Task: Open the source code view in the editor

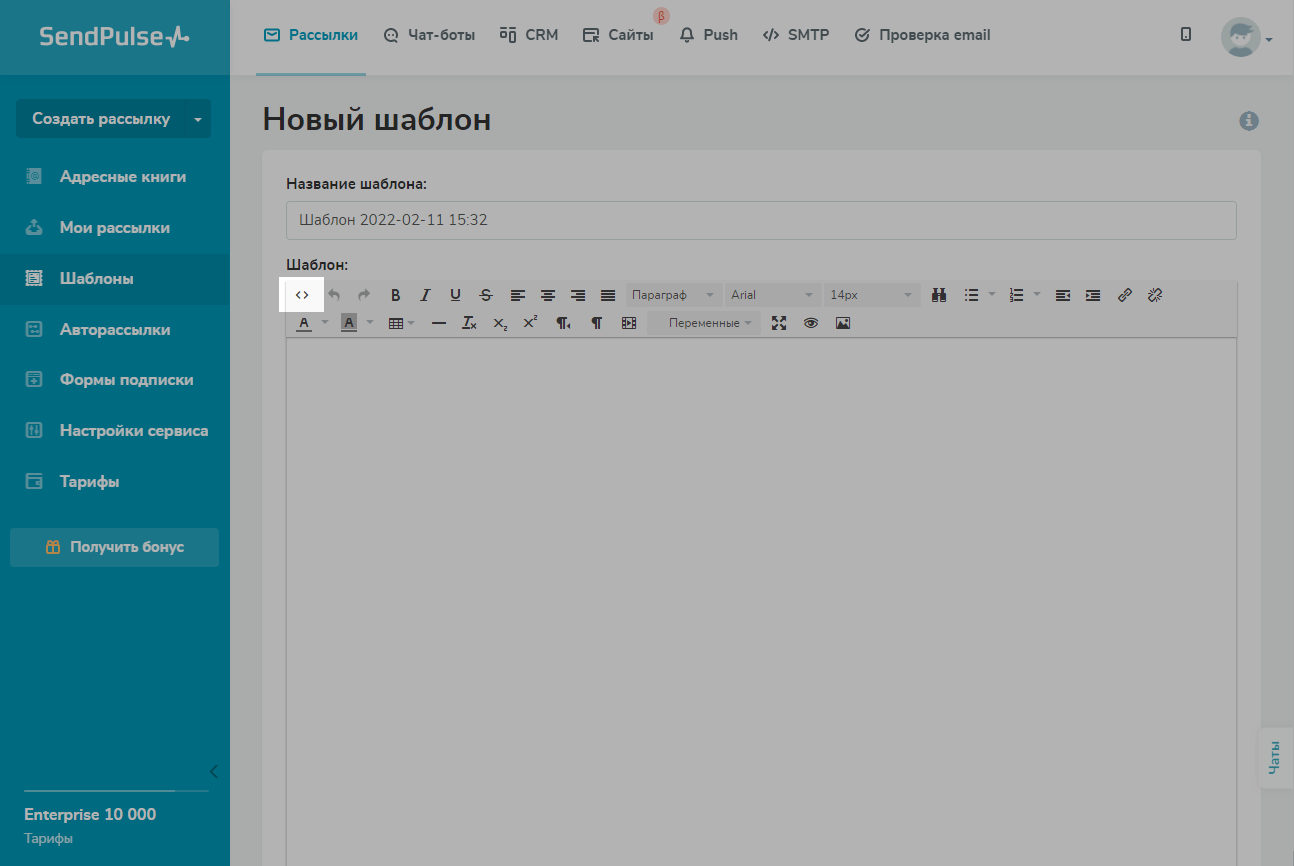Action: (x=302, y=295)
